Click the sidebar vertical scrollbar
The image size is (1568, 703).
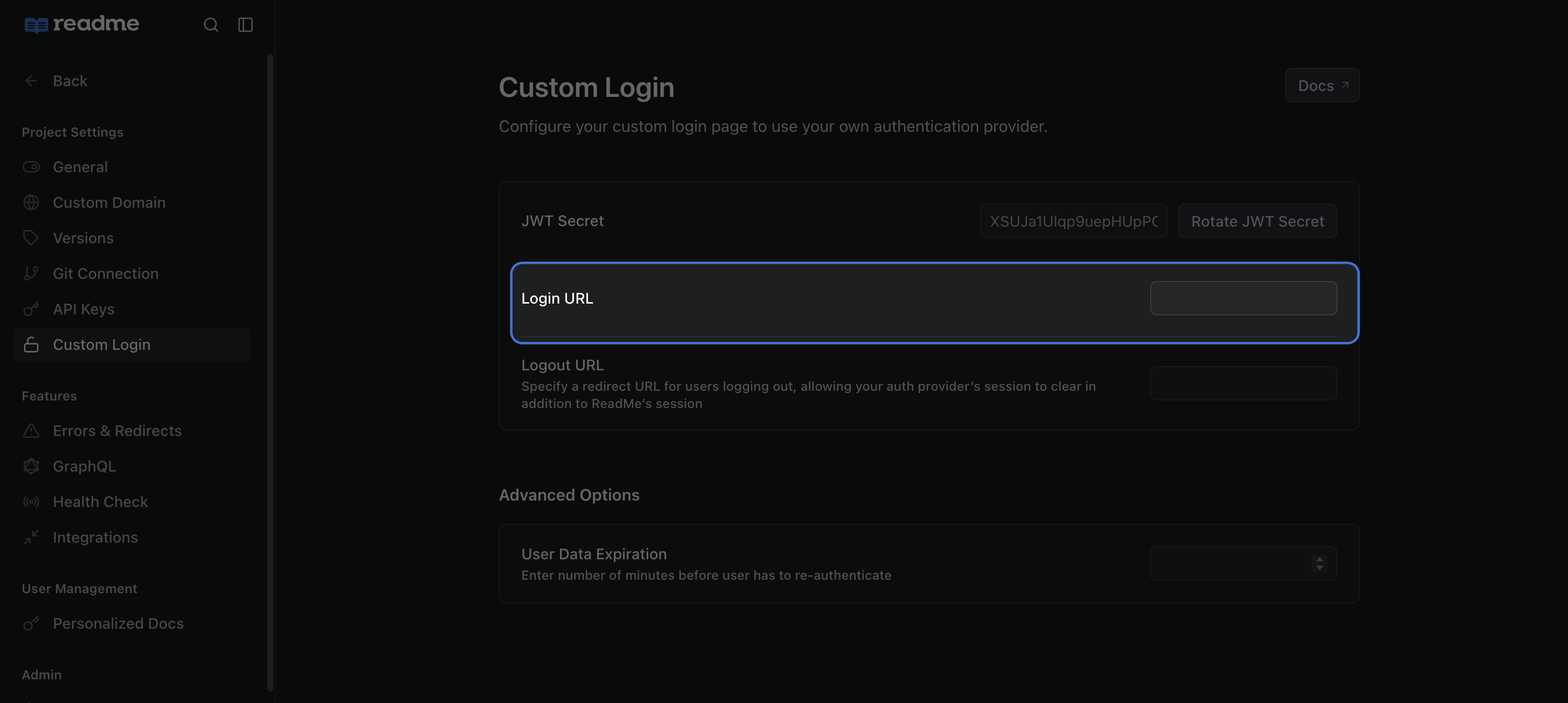pyautogui.click(x=270, y=372)
